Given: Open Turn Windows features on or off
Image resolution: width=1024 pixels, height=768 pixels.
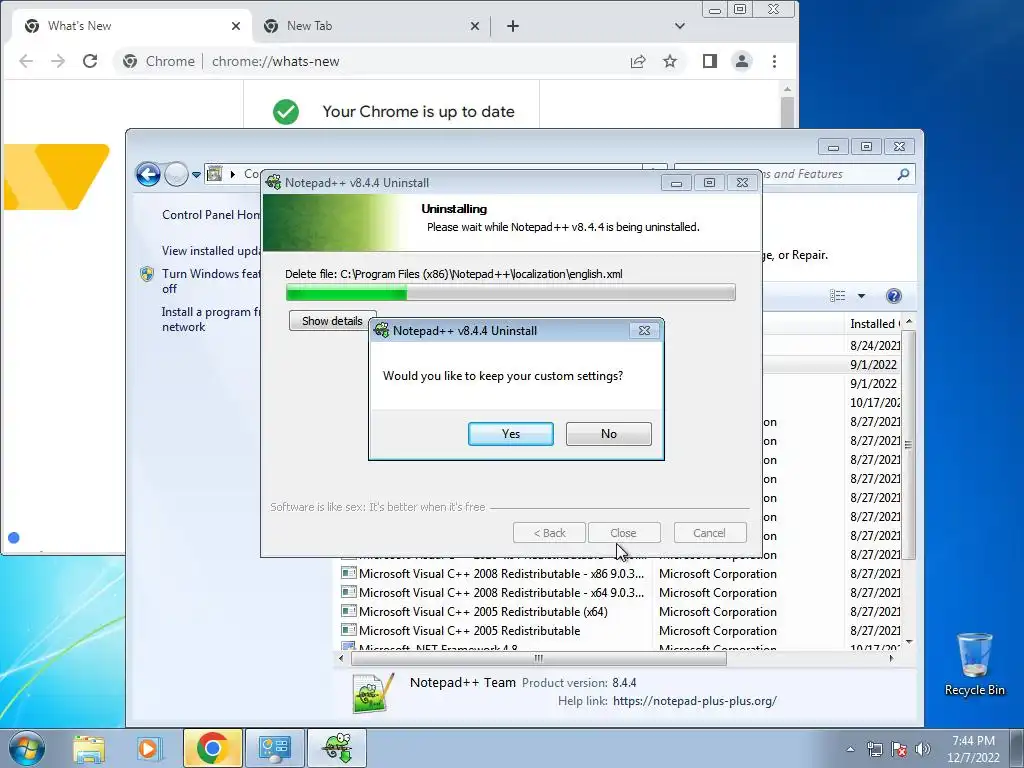Looking at the screenshot, I should [x=211, y=281].
